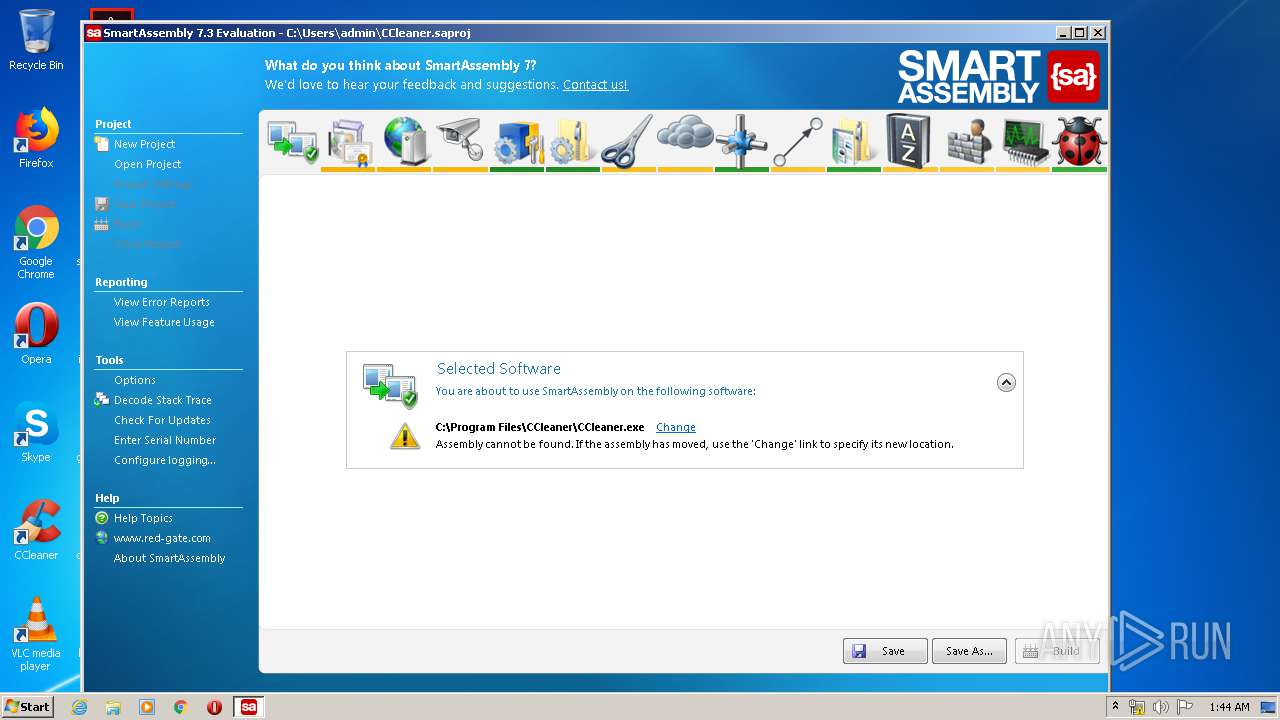The width and height of the screenshot is (1280, 720).
Task: Click the CCleaner.exe assembly path text
Action: 540,427
